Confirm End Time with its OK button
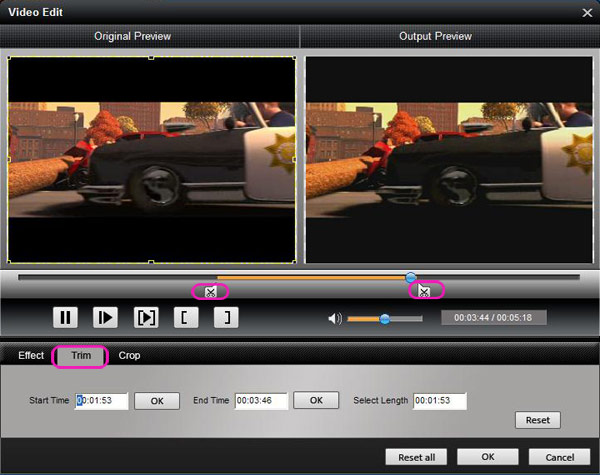 coord(316,400)
